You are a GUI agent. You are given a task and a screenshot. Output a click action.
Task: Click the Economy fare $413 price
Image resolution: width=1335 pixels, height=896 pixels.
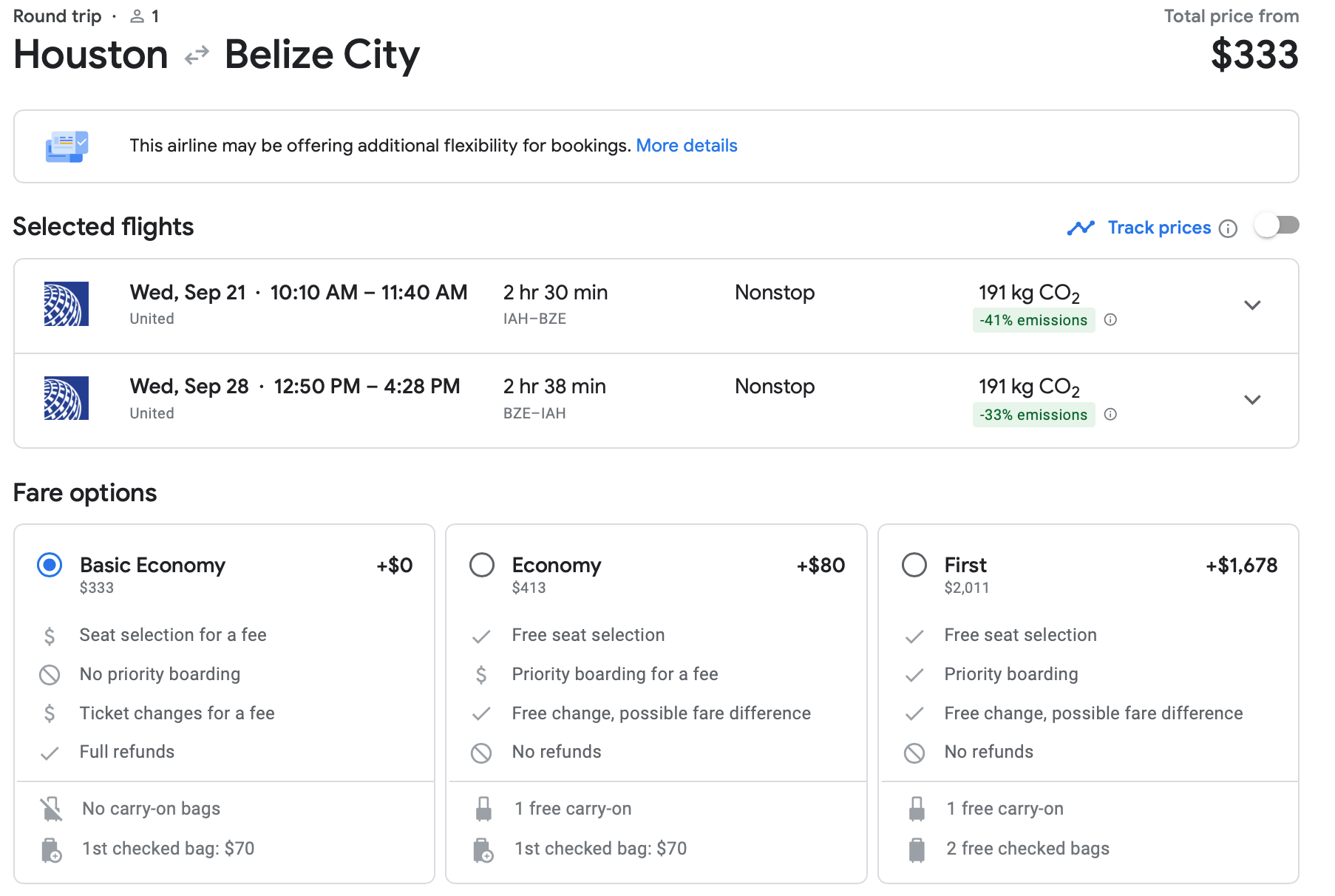[x=529, y=588]
